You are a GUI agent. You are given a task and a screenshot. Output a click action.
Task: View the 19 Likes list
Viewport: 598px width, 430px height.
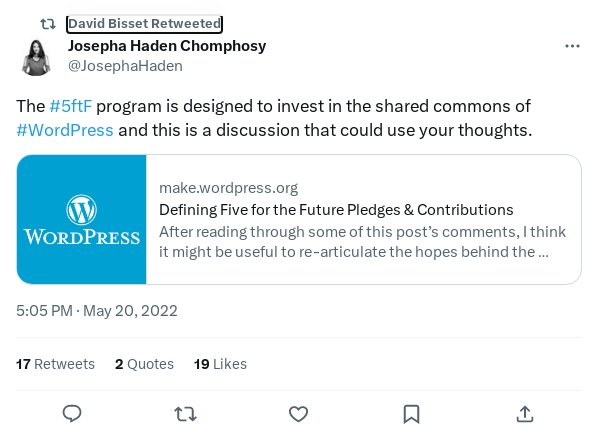point(220,364)
